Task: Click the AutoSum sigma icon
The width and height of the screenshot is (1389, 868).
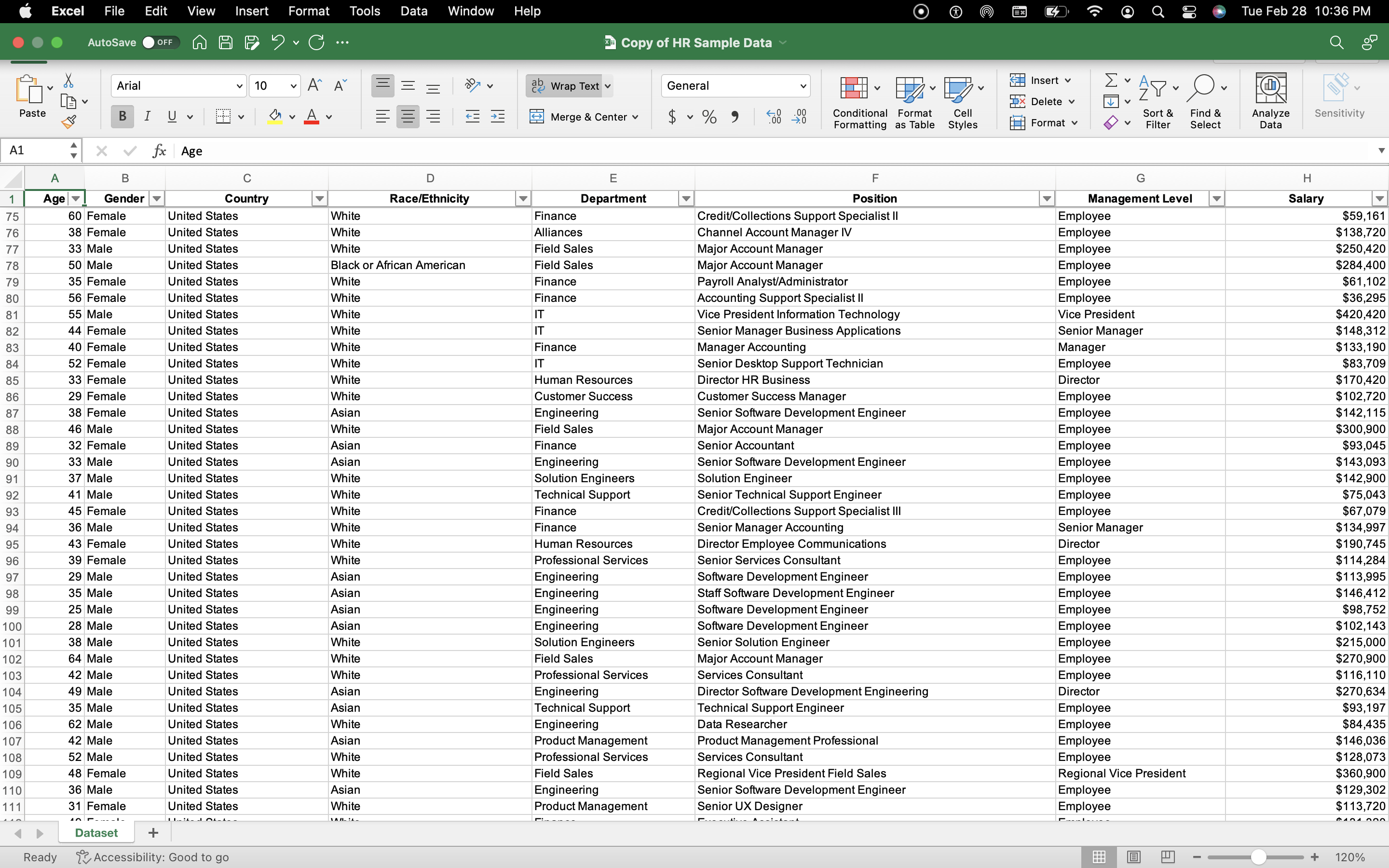Action: [x=1111, y=80]
